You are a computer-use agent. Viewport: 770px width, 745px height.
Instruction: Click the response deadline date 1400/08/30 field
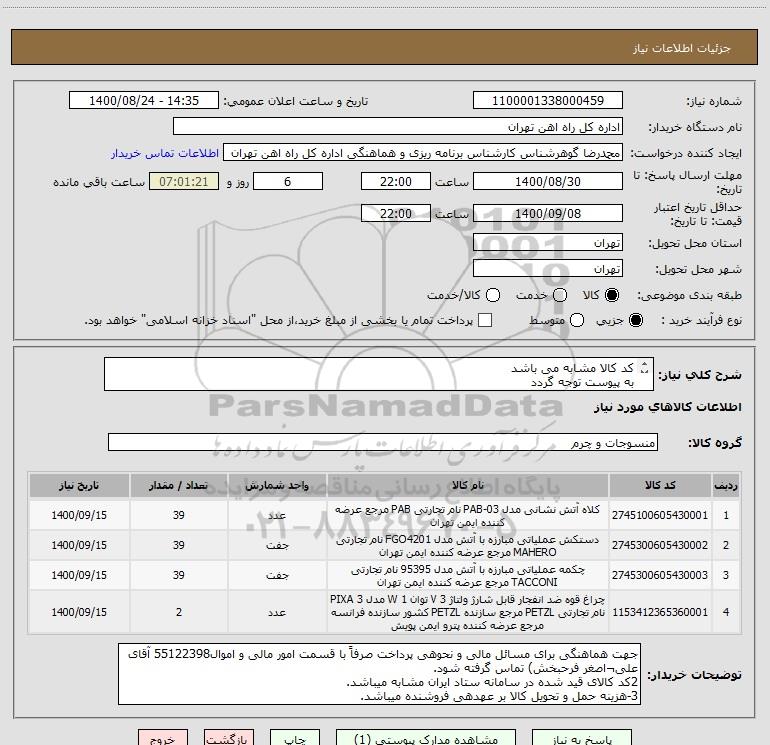click(548, 181)
